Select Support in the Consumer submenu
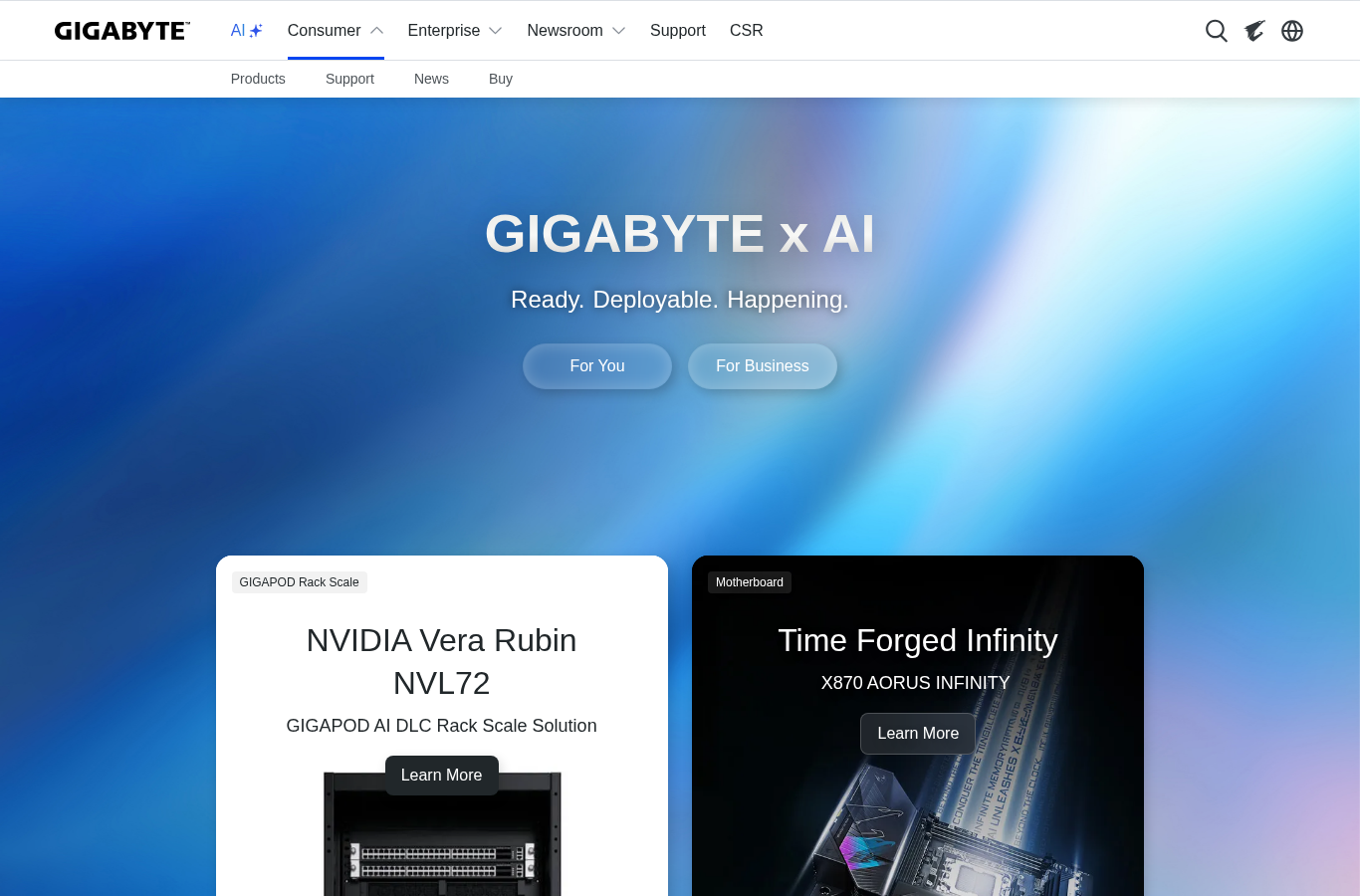Image resolution: width=1360 pixels, height=896 pixels. click(349, 79)
